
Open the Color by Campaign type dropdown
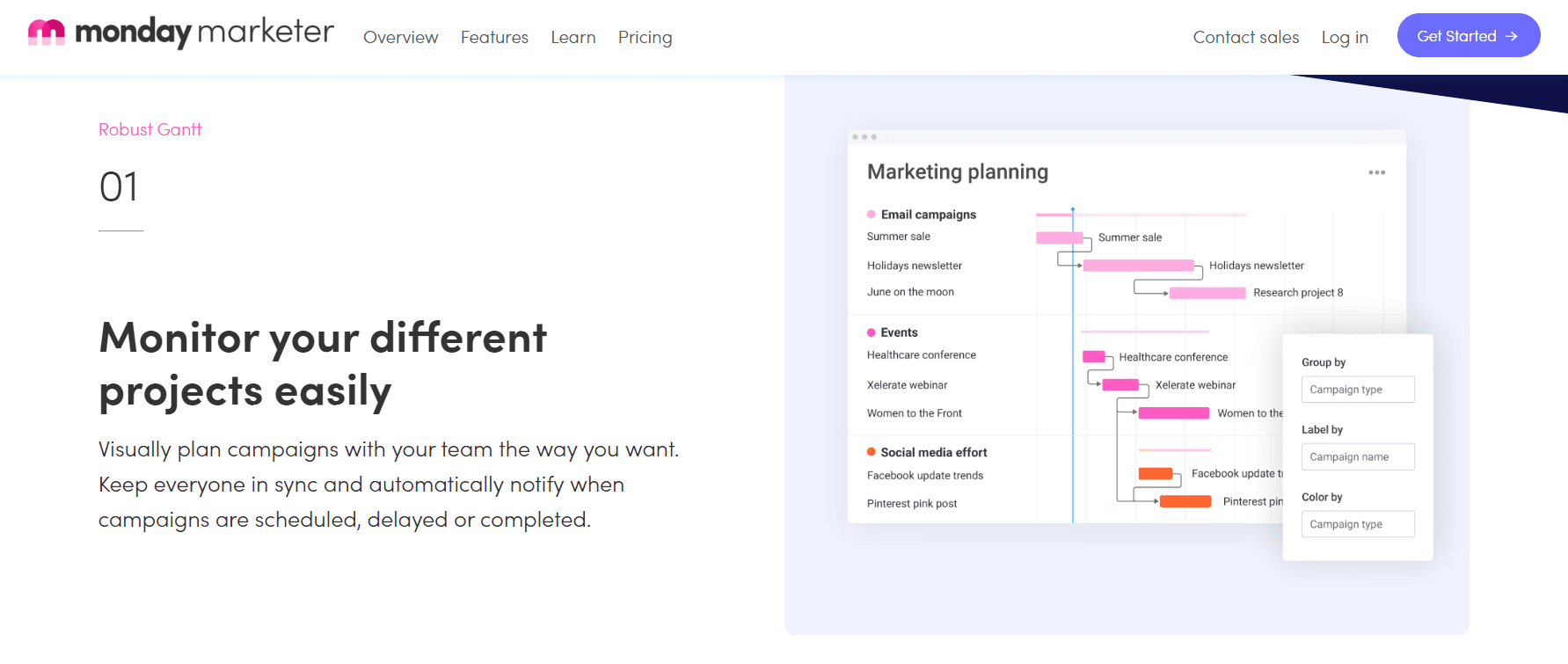click(x=1357, y=524)
